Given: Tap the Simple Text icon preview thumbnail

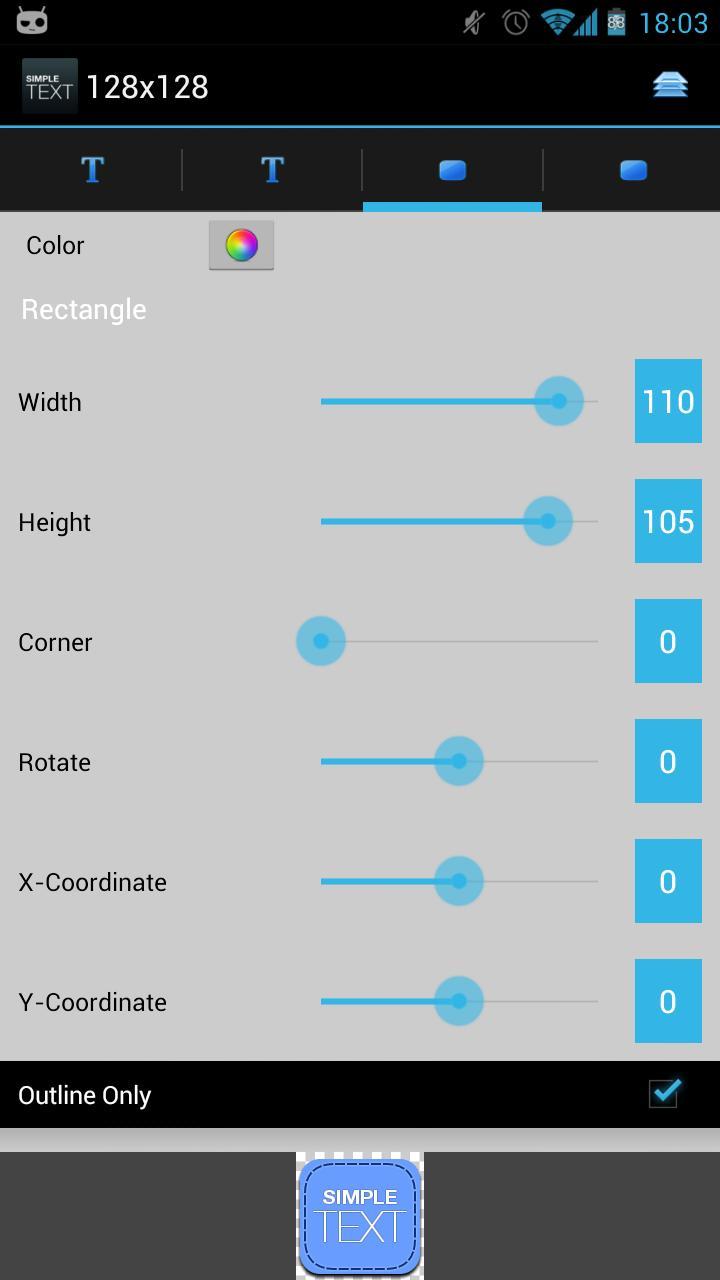Looking at the screenshot, I should coord(360,1216).
